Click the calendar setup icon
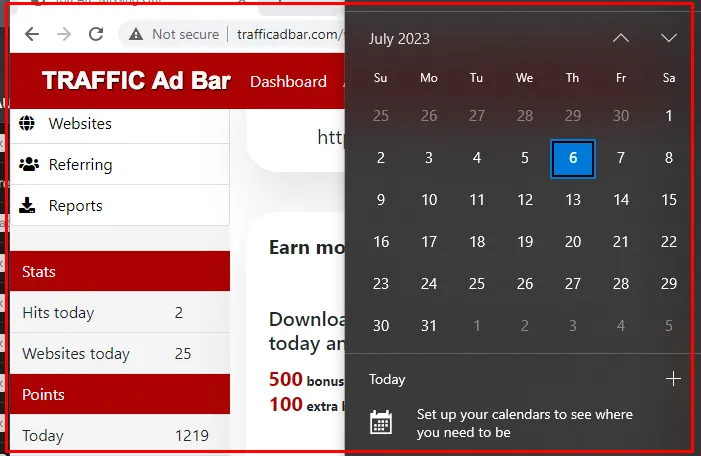The image size is (701, 456). [381, 422]
